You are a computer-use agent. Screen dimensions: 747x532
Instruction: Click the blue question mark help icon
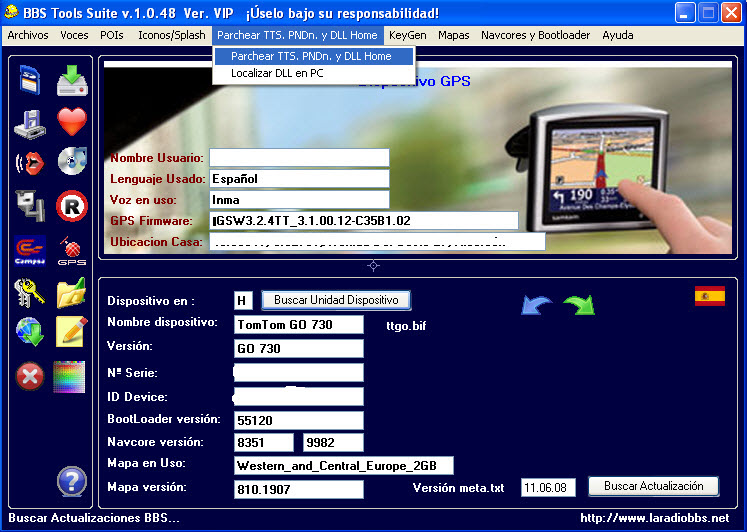click(x=71, y=482)
